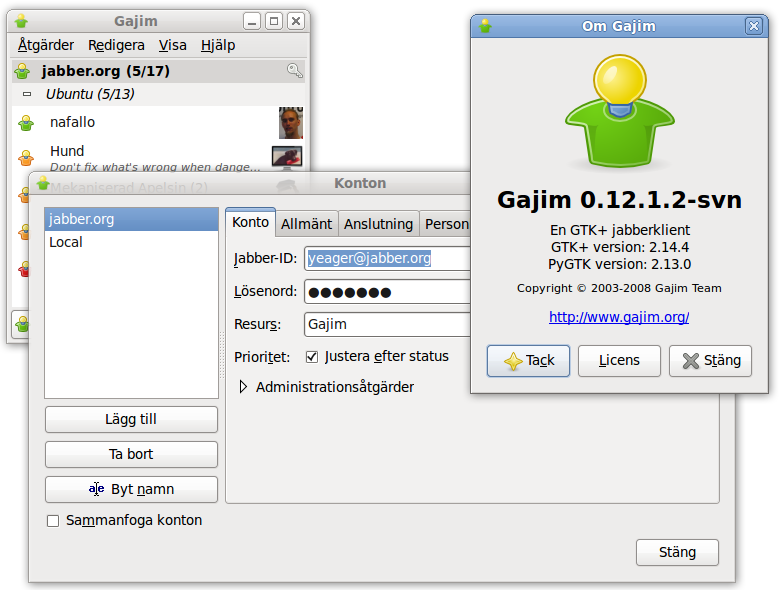Click the Om Gajim titlebar app icon
The image size is (780, 590).
tap(485, 26)
